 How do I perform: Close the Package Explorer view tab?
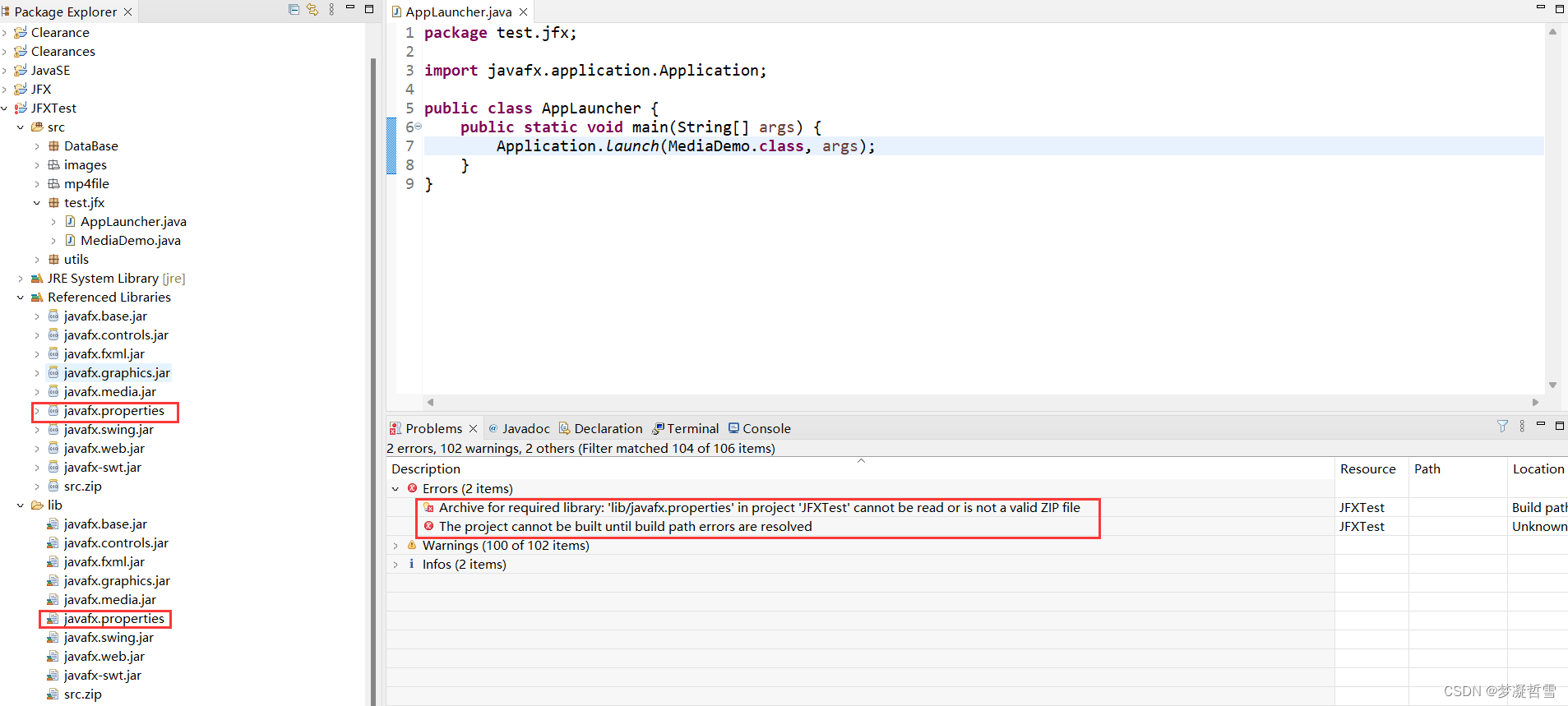[127, 12]
